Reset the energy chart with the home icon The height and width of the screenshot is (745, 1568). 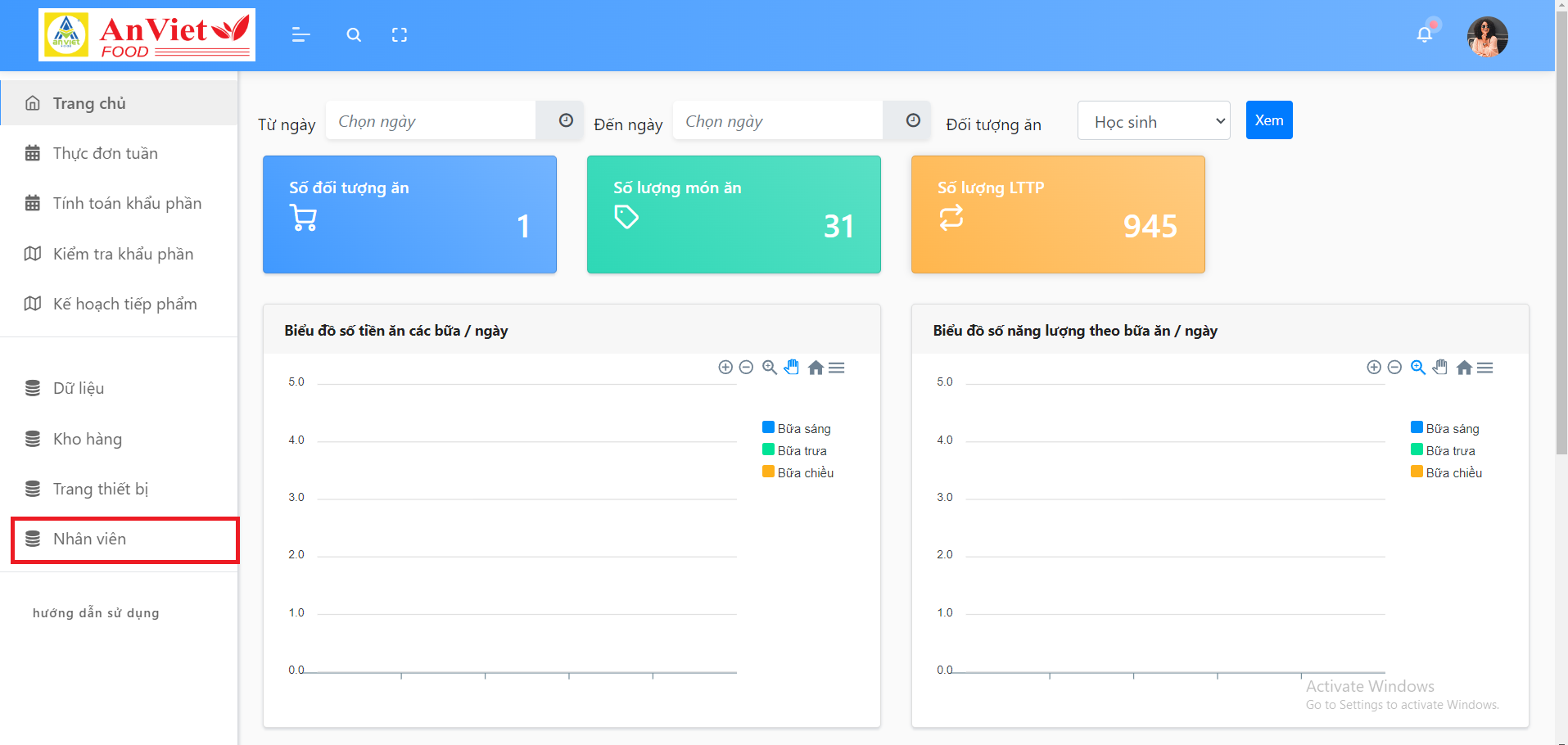tap(1464, 367)
